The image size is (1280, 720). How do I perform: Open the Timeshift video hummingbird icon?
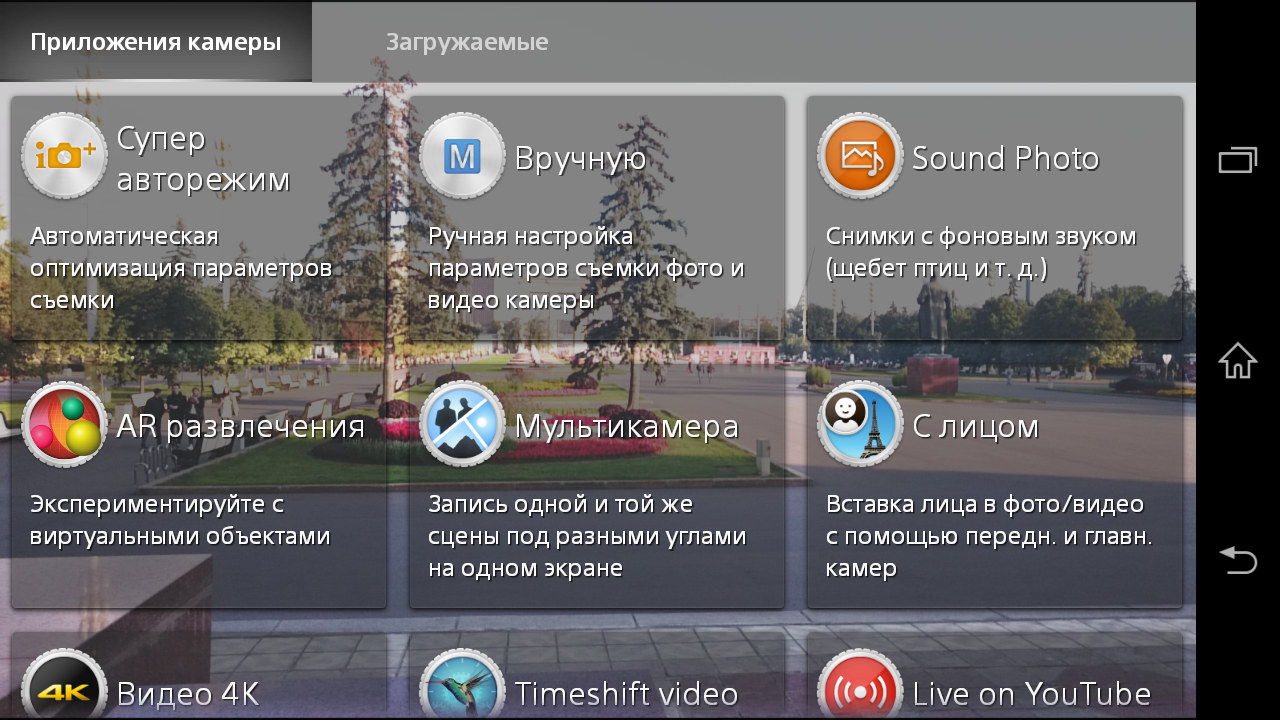462,688
